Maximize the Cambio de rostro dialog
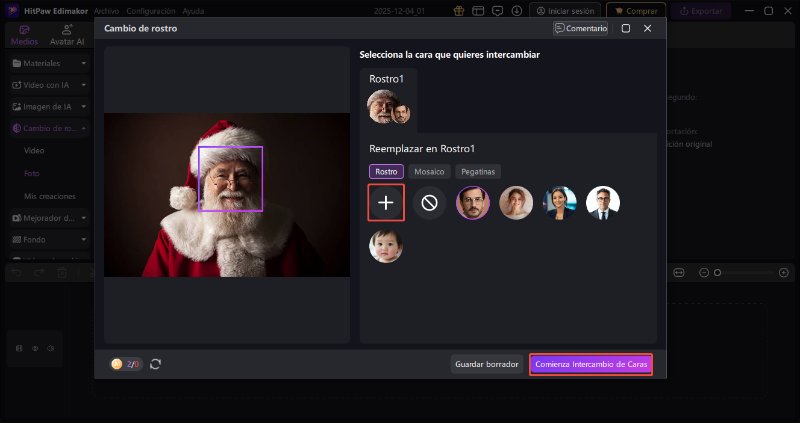Screen dimensions: 800x423 click(x=626, y=29)
